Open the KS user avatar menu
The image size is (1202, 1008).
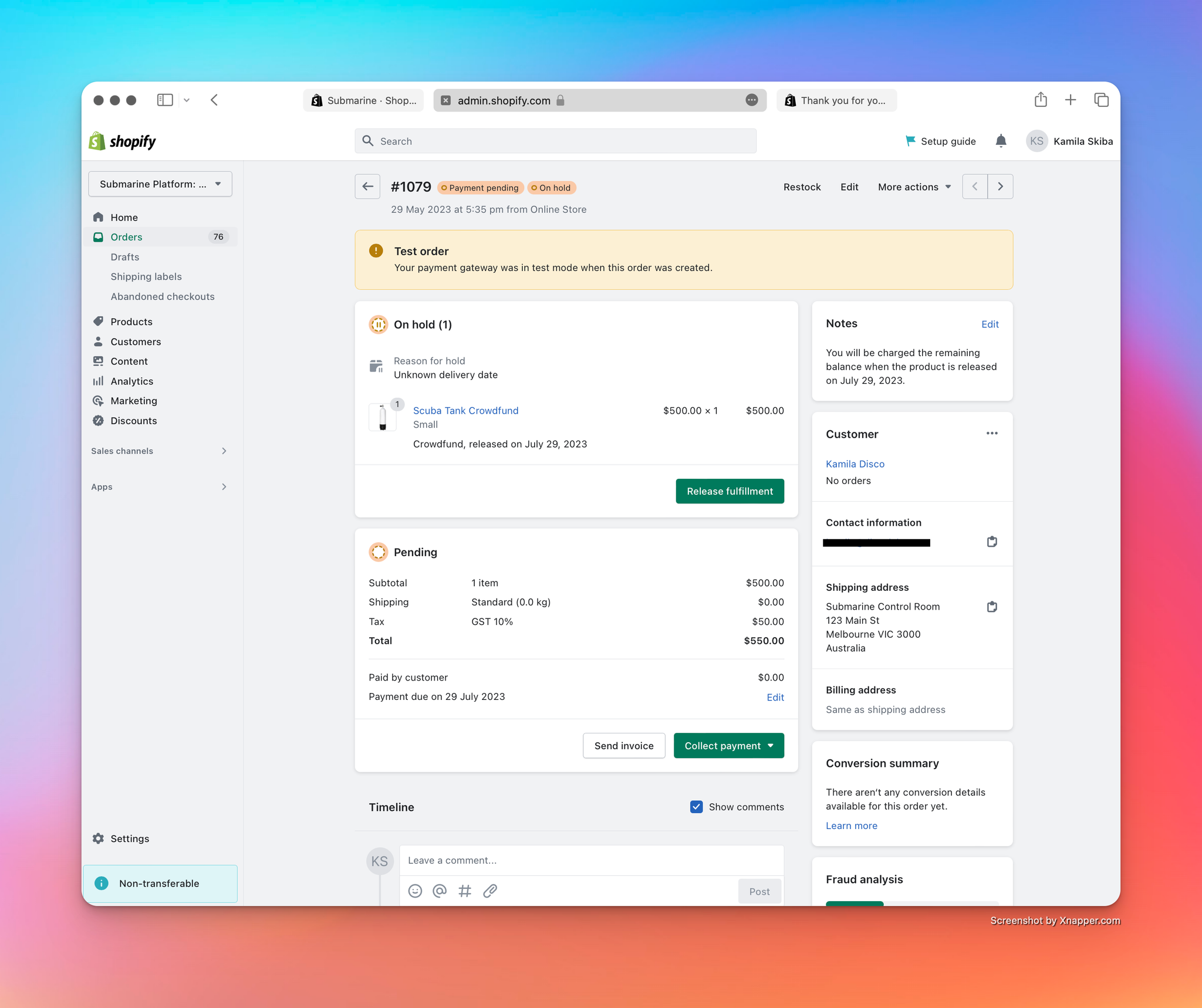(x=1036, y=141)
